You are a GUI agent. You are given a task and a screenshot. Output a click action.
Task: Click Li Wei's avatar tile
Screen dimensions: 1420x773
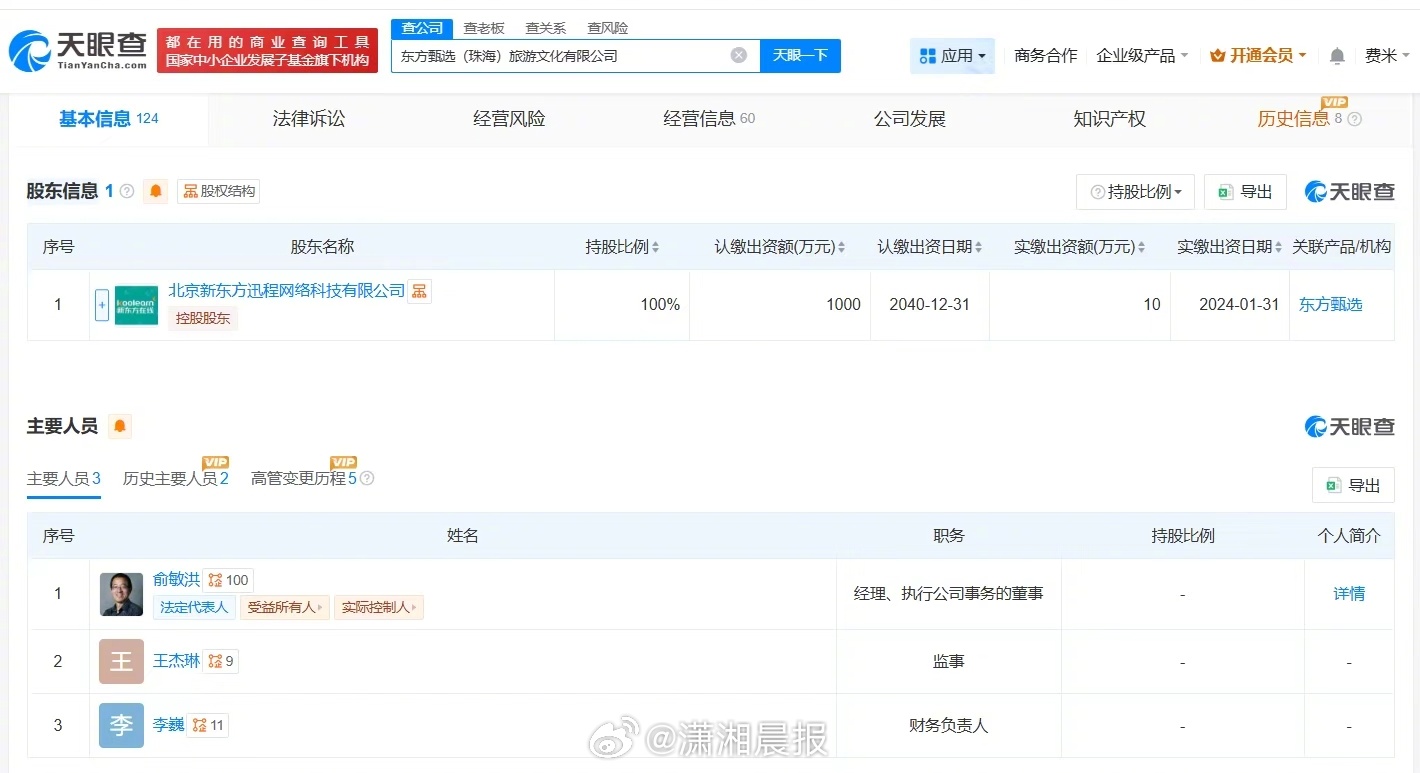122,725
